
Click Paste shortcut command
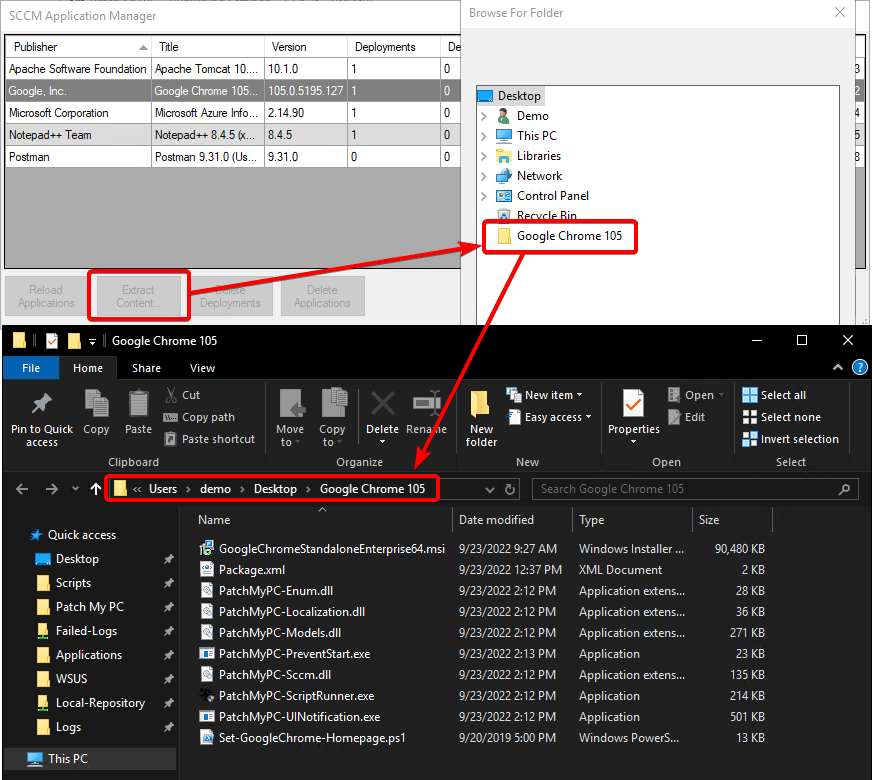tap(210, 439)
